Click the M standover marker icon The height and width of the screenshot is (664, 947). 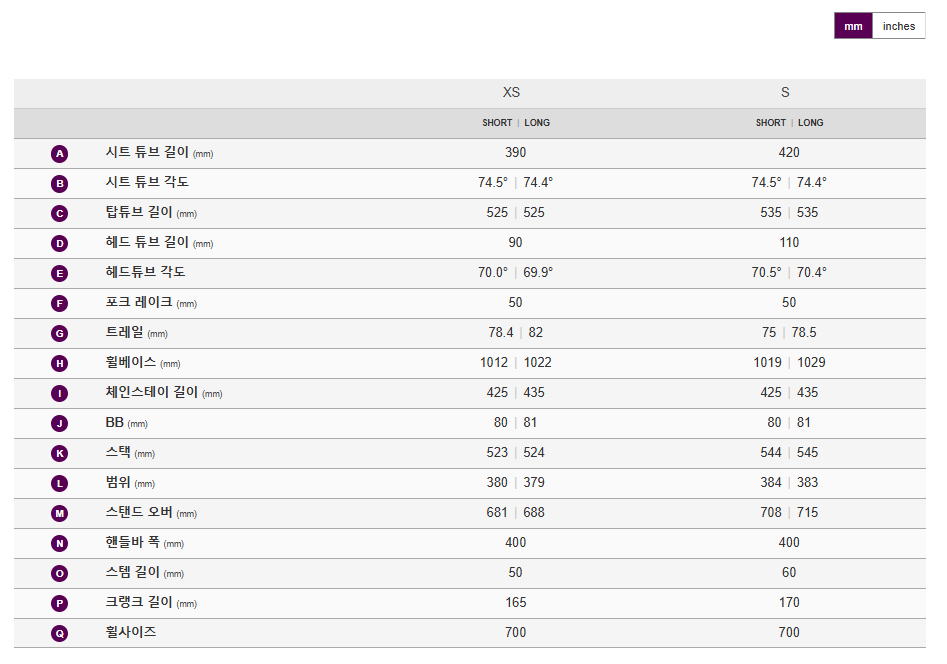(59, 514)
